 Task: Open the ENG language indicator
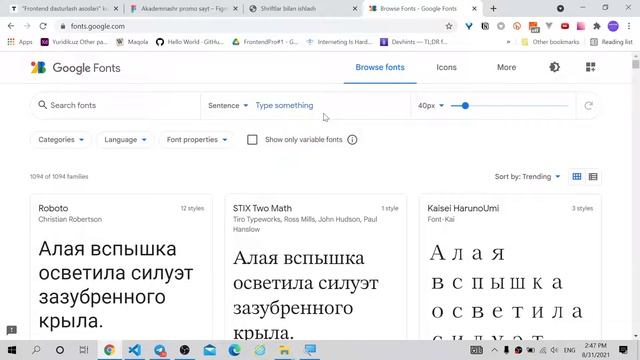tap(569, 350)
